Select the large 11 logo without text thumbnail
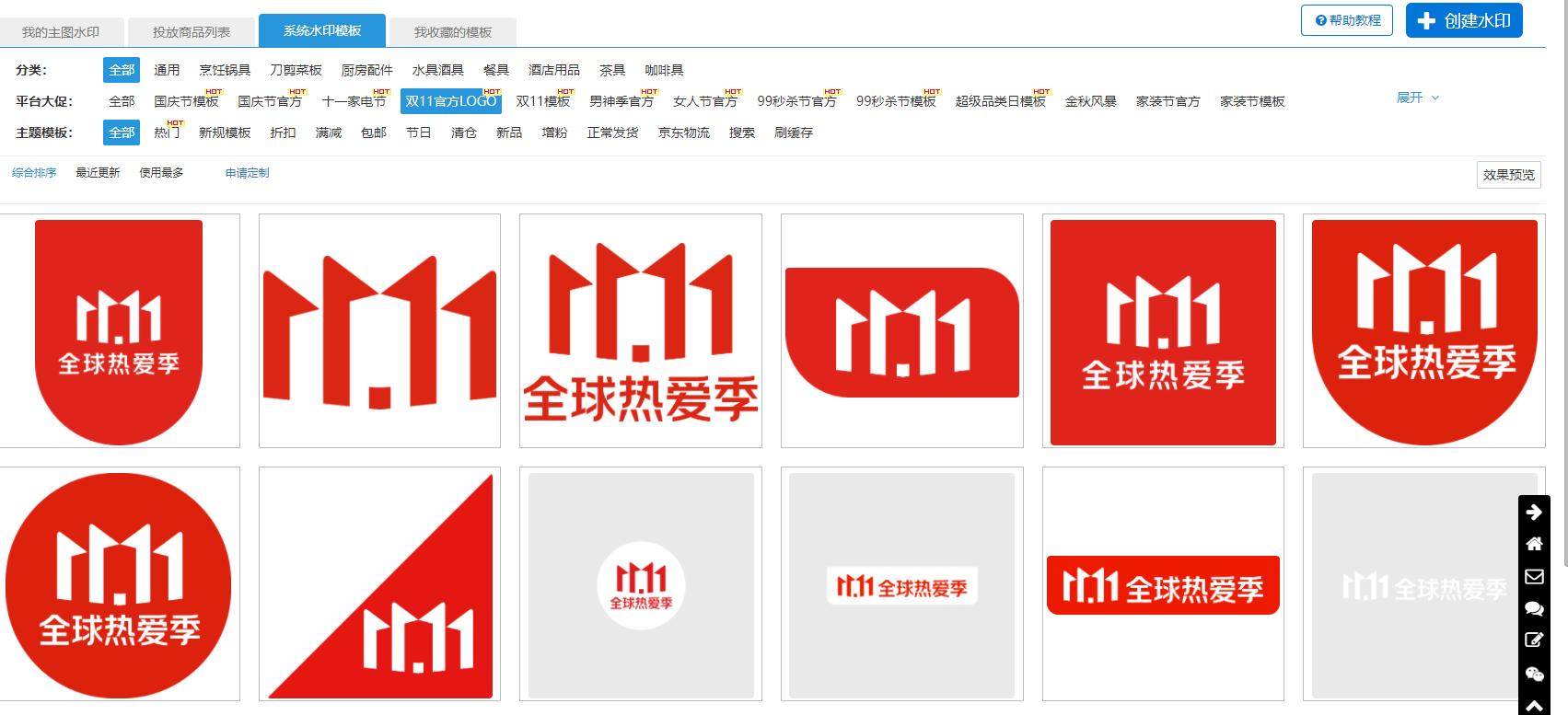 coord(379,331)
